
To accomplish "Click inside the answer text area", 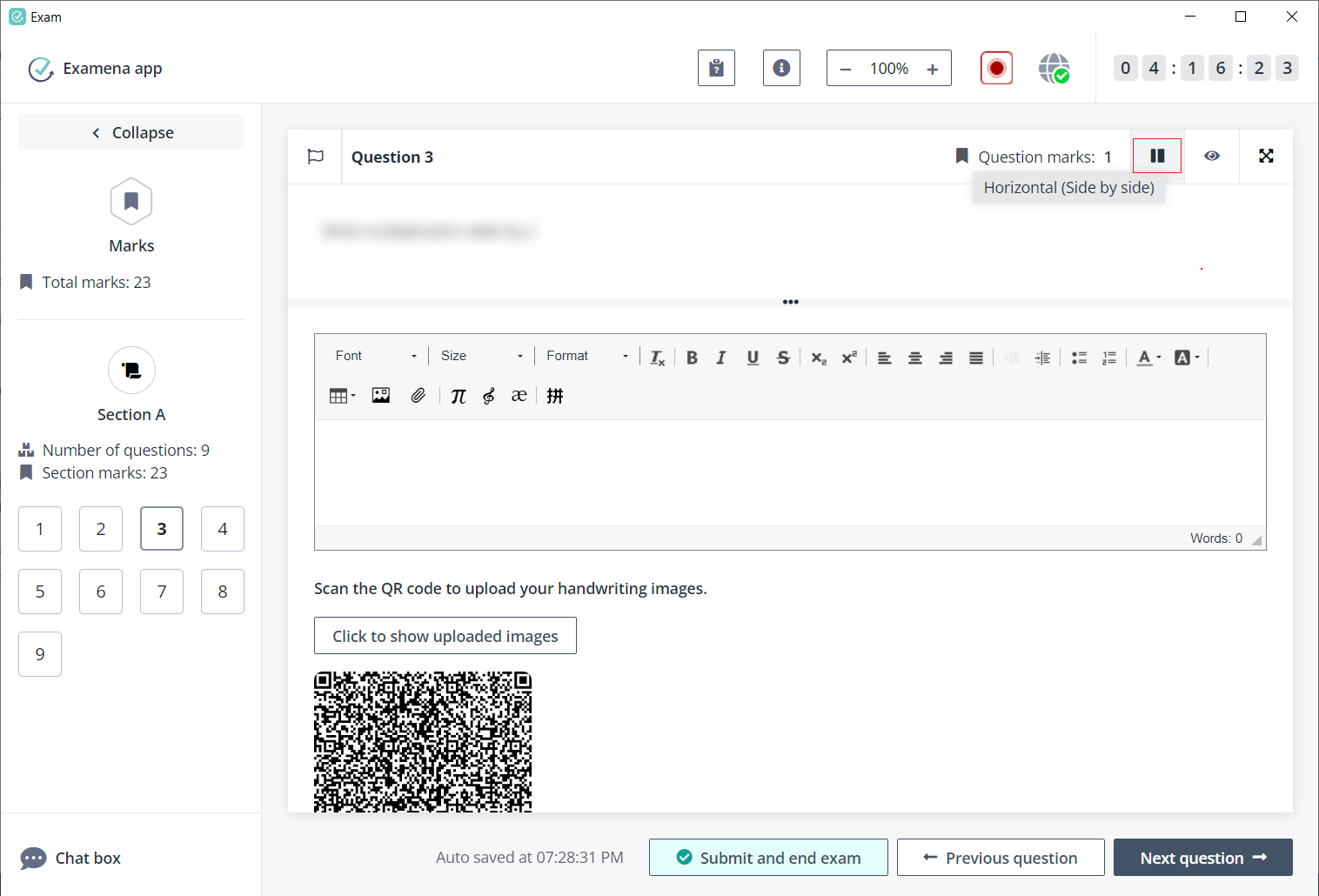I will pyautogui.click(x=790, y=472).
